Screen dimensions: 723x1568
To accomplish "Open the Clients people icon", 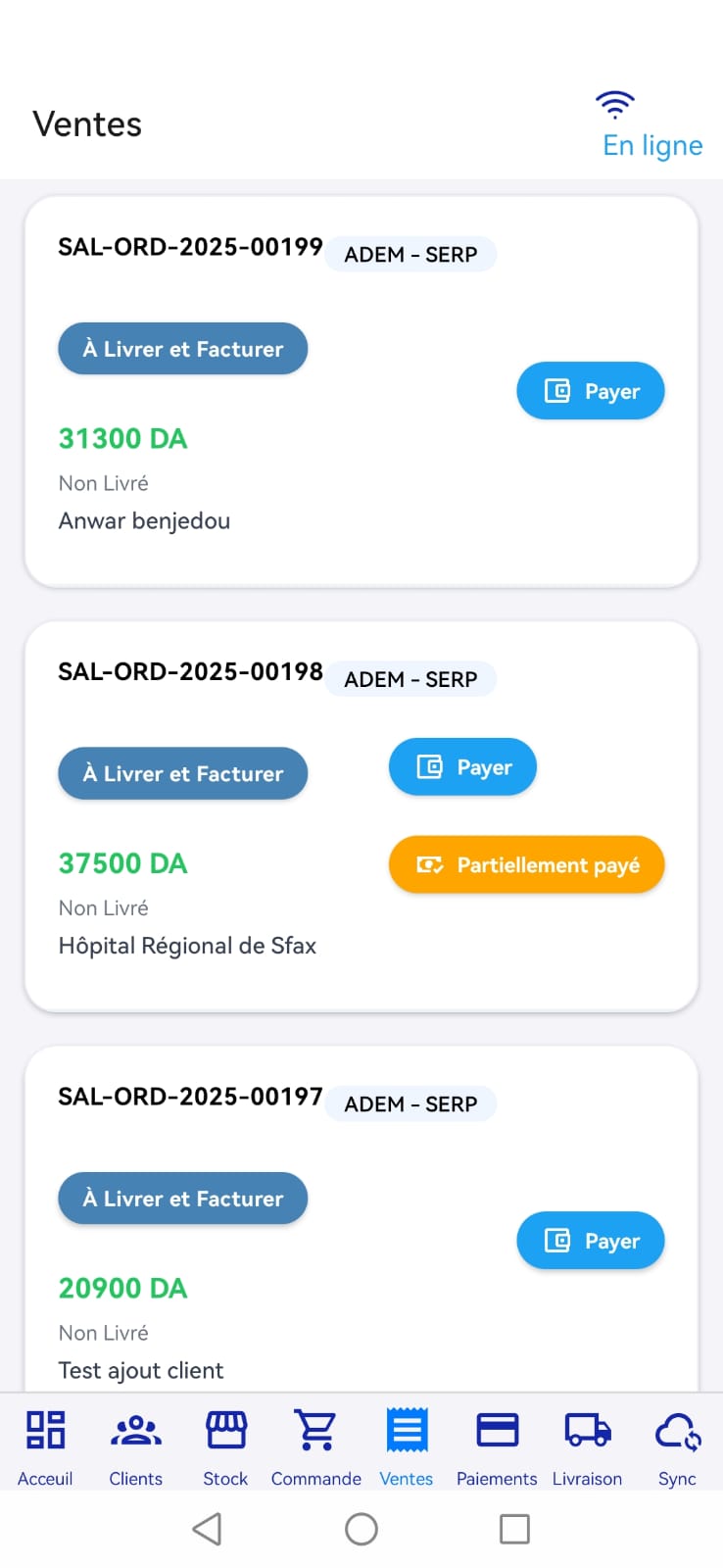I will (136, 1431).
